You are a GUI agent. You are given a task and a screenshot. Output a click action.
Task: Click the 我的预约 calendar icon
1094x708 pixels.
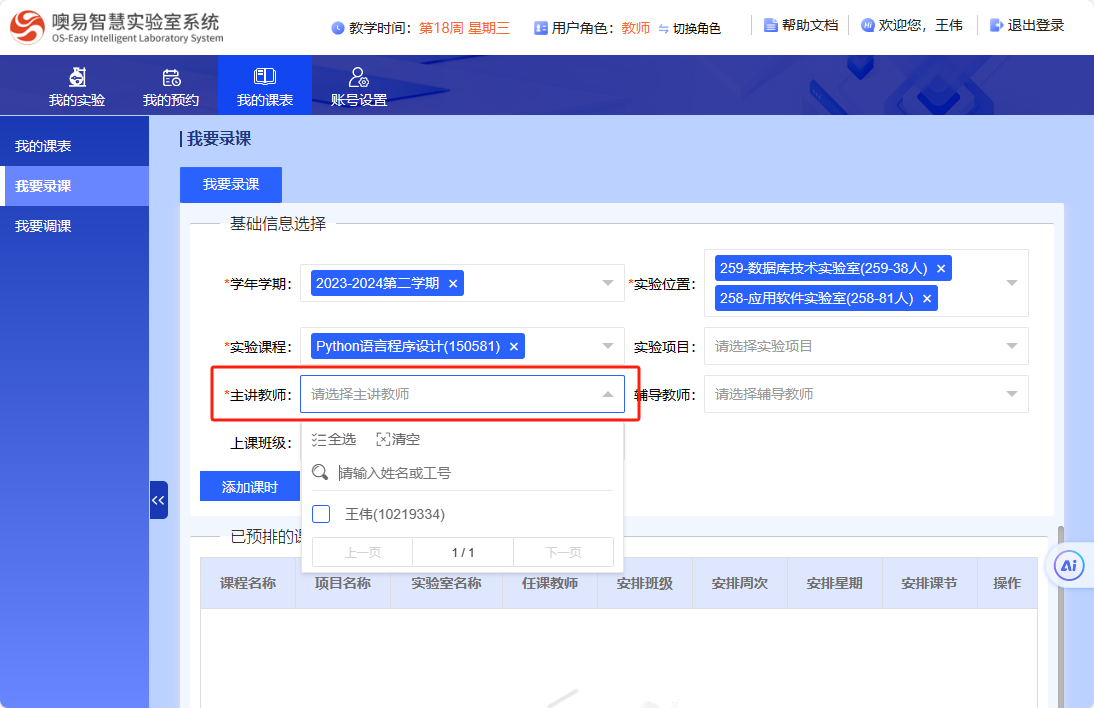click(x=171, y=78)
